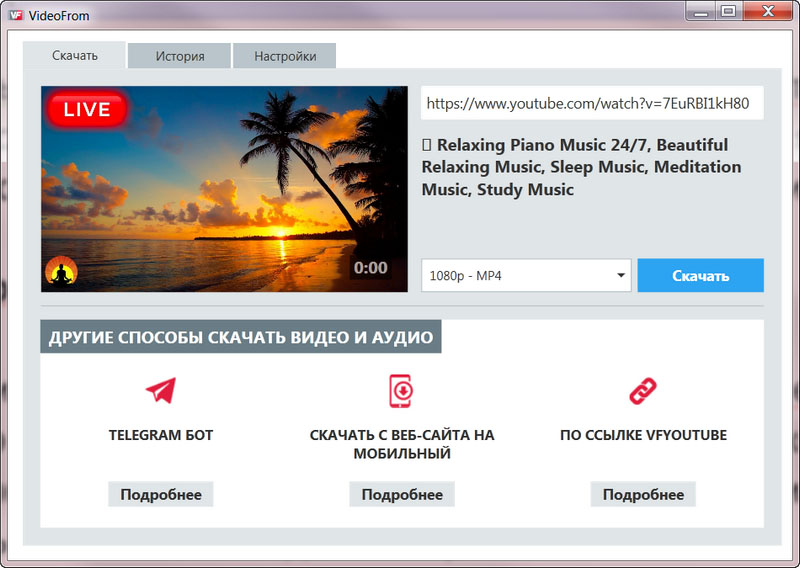Click the mobile phone download icon
This screenshot has width=800, height=568.
click(402, 391)
